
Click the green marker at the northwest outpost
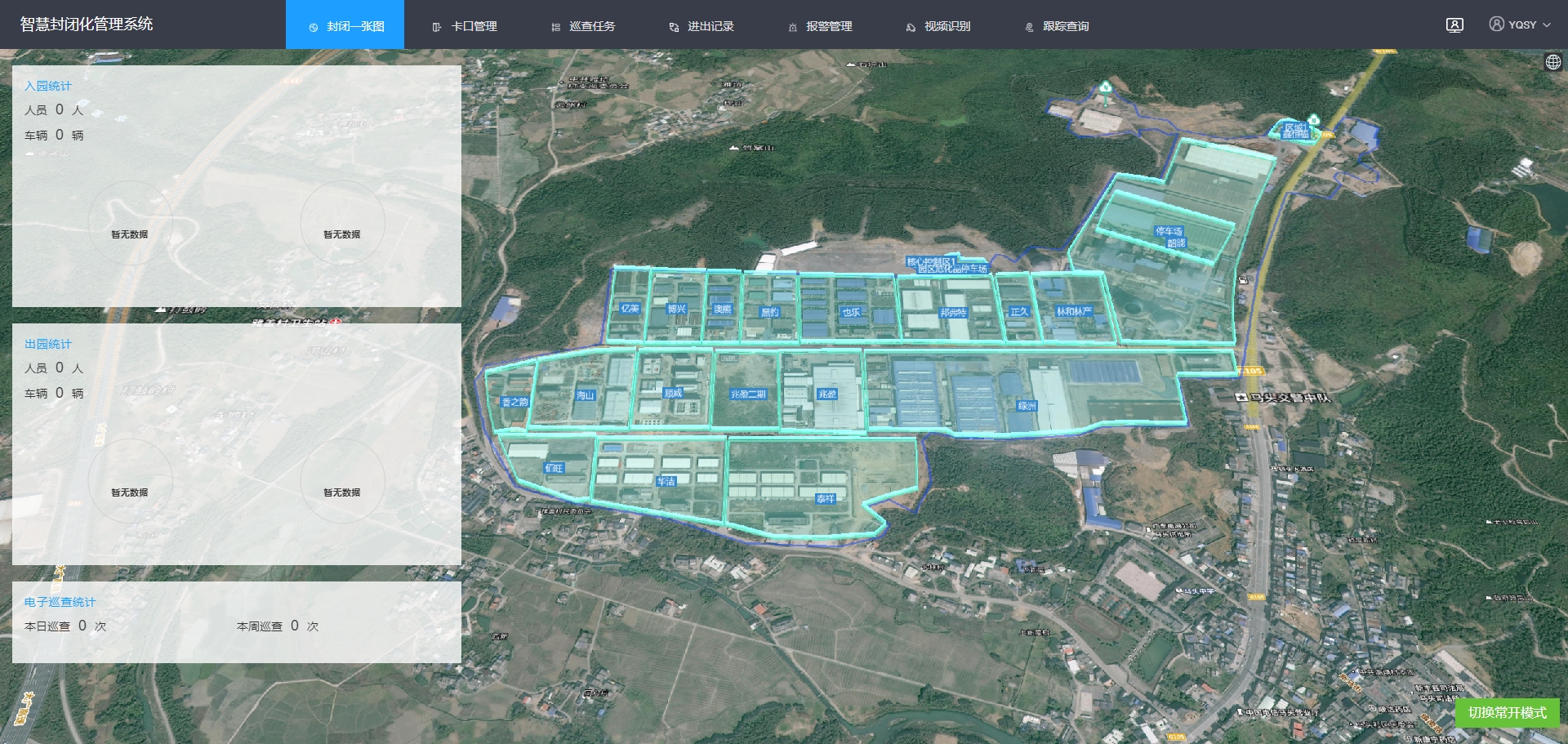pyautogui.click(x=1105, y=89)
